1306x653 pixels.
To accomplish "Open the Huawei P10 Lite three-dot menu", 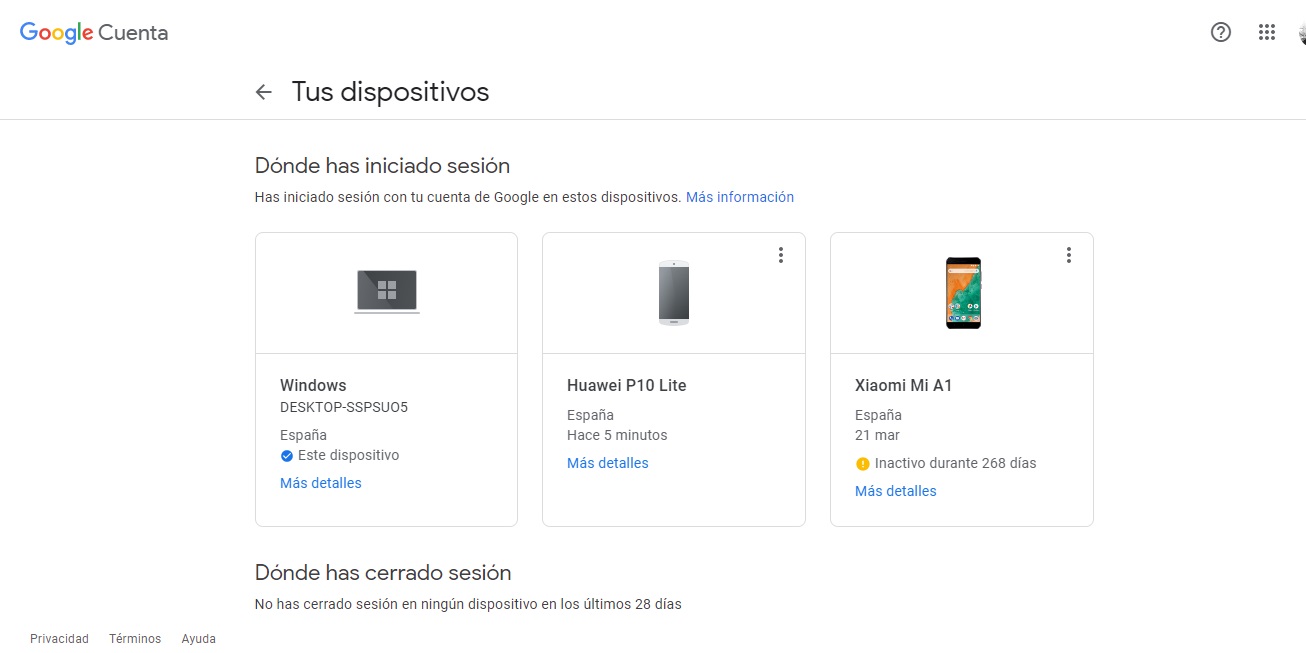I will click(781, 255).
